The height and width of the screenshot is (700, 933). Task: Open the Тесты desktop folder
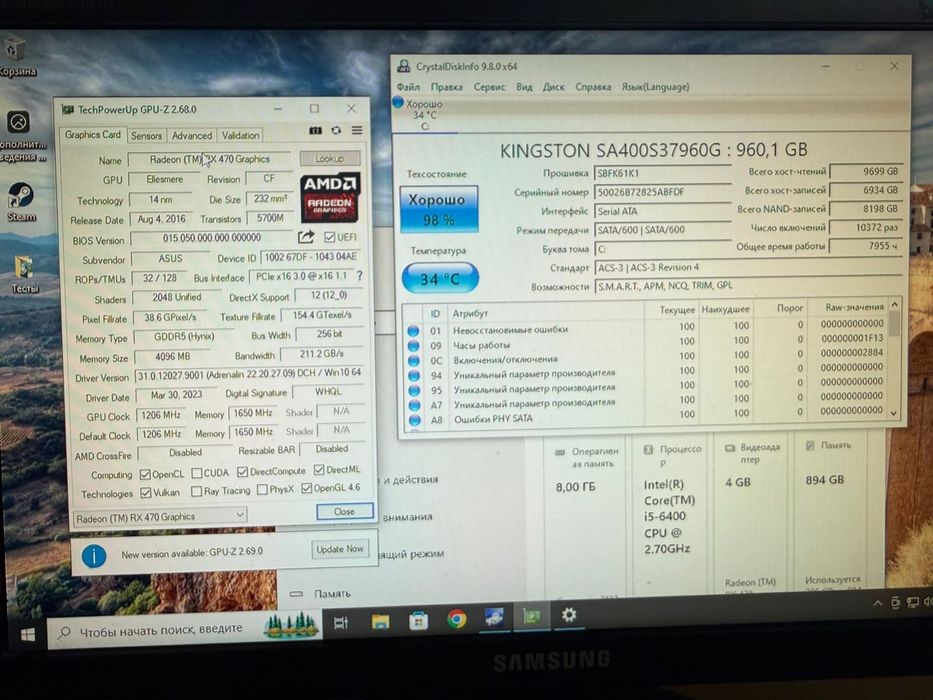coord(24,274)
